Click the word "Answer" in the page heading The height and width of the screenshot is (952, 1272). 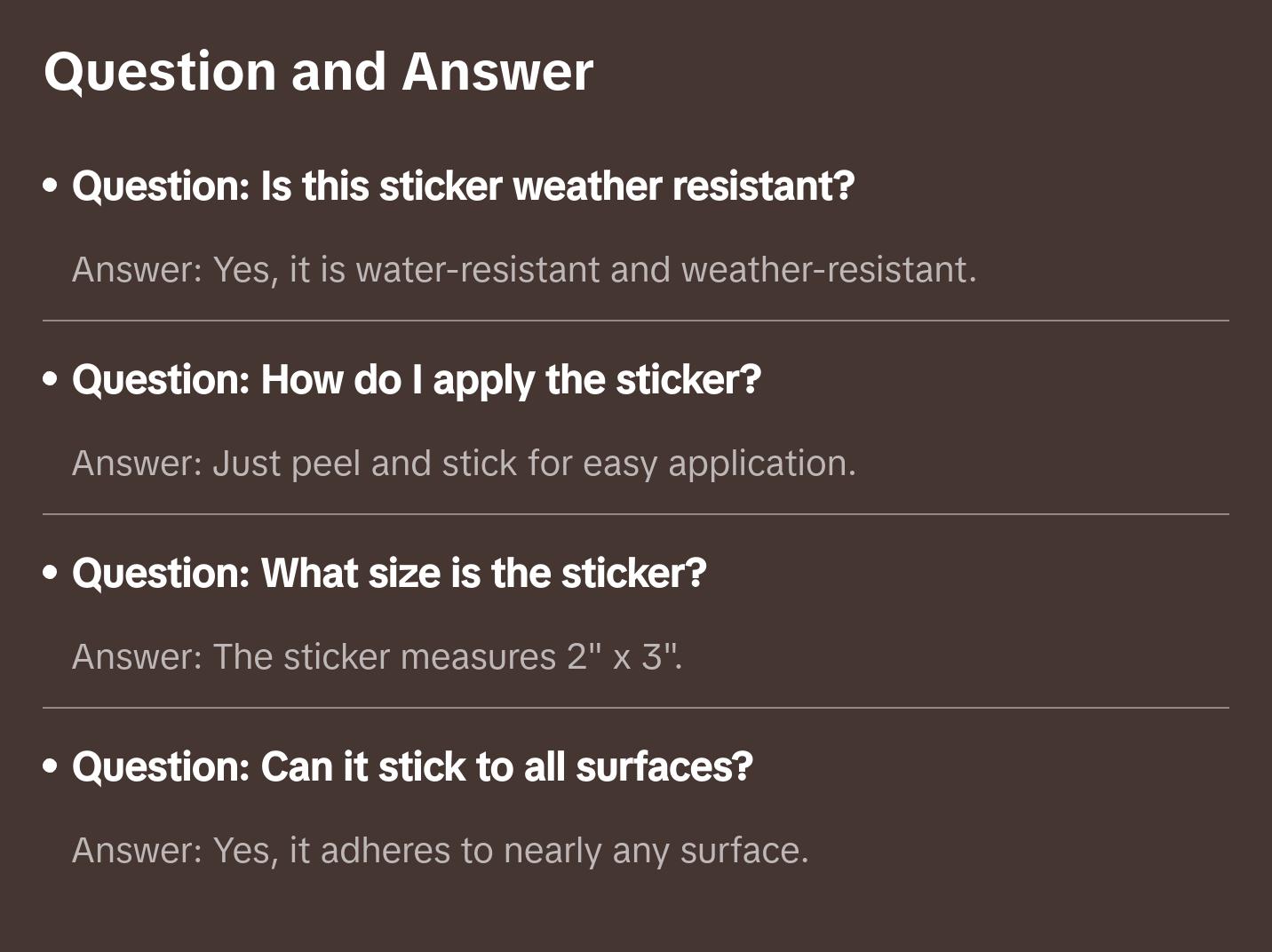[497, 71]
